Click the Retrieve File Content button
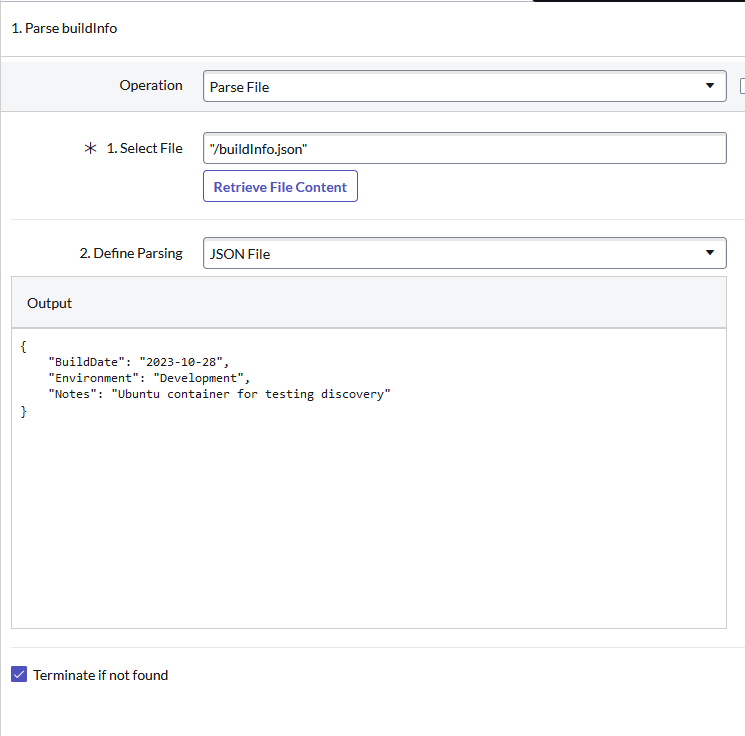 [x=280, y=186]
